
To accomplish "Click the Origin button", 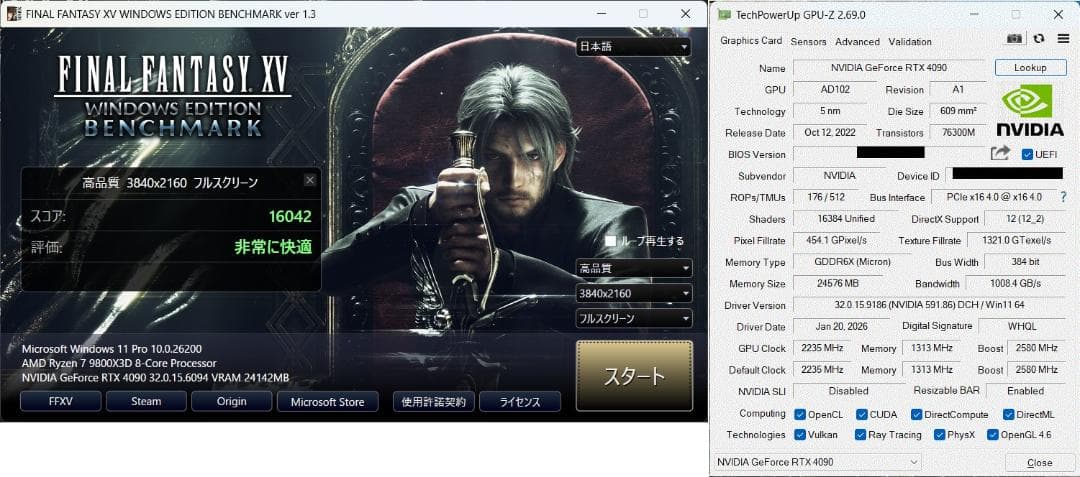I will coord(231,401).
